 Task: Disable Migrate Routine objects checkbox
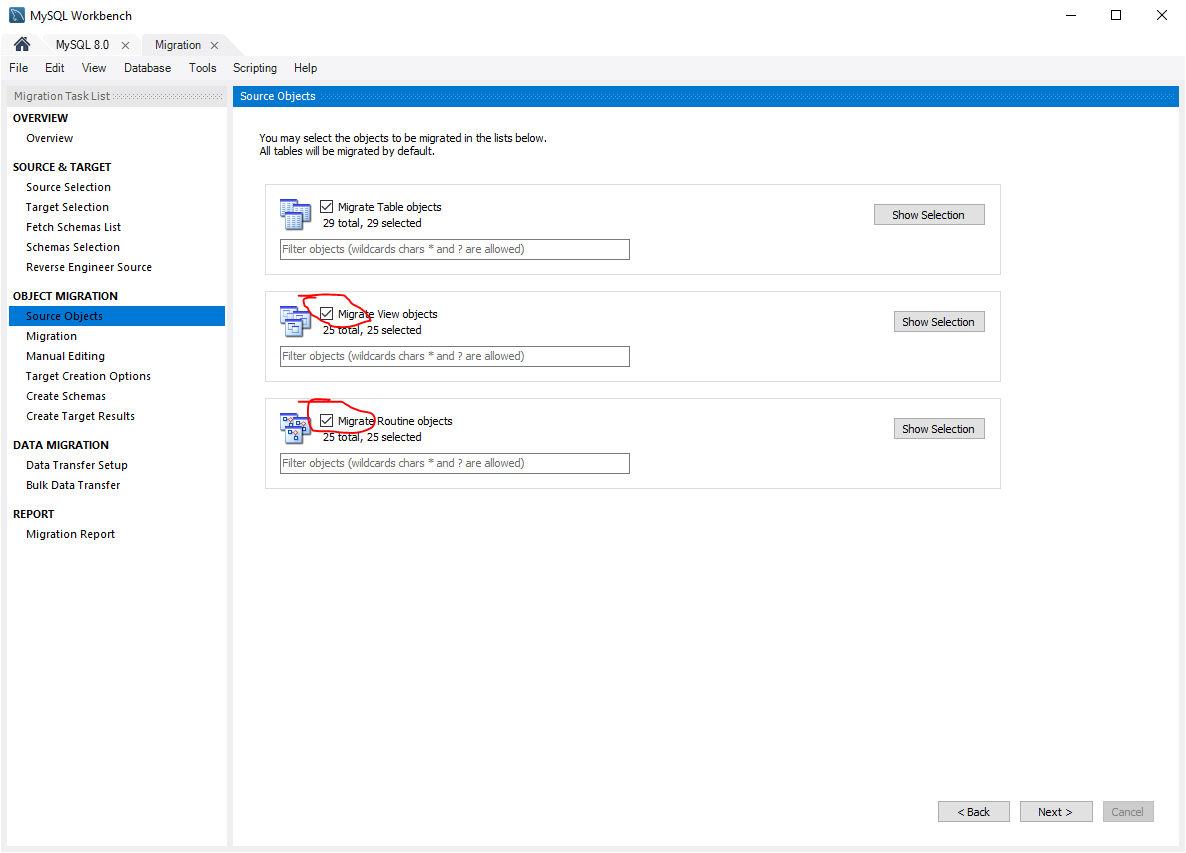point(326,421)
